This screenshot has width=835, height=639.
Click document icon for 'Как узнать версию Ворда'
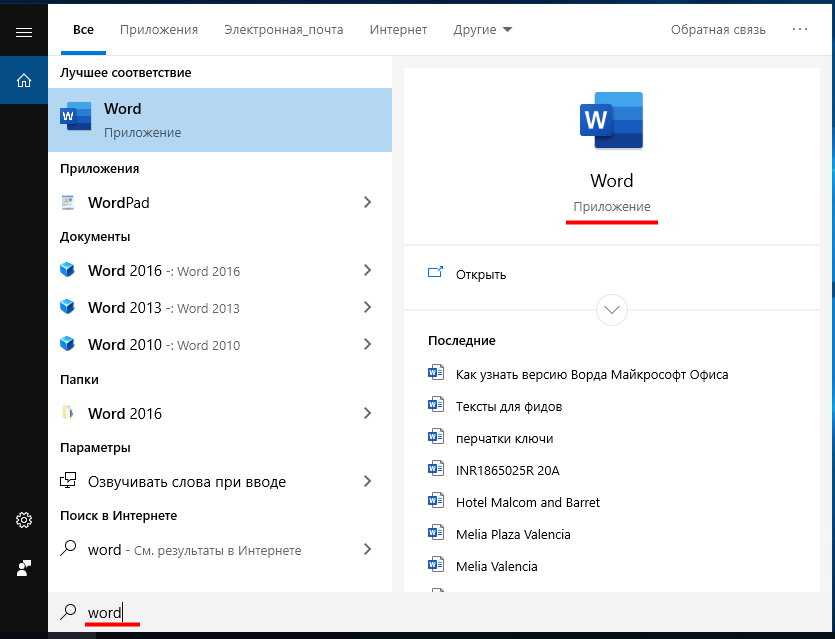pyautogui.click(x=436, y=373)
